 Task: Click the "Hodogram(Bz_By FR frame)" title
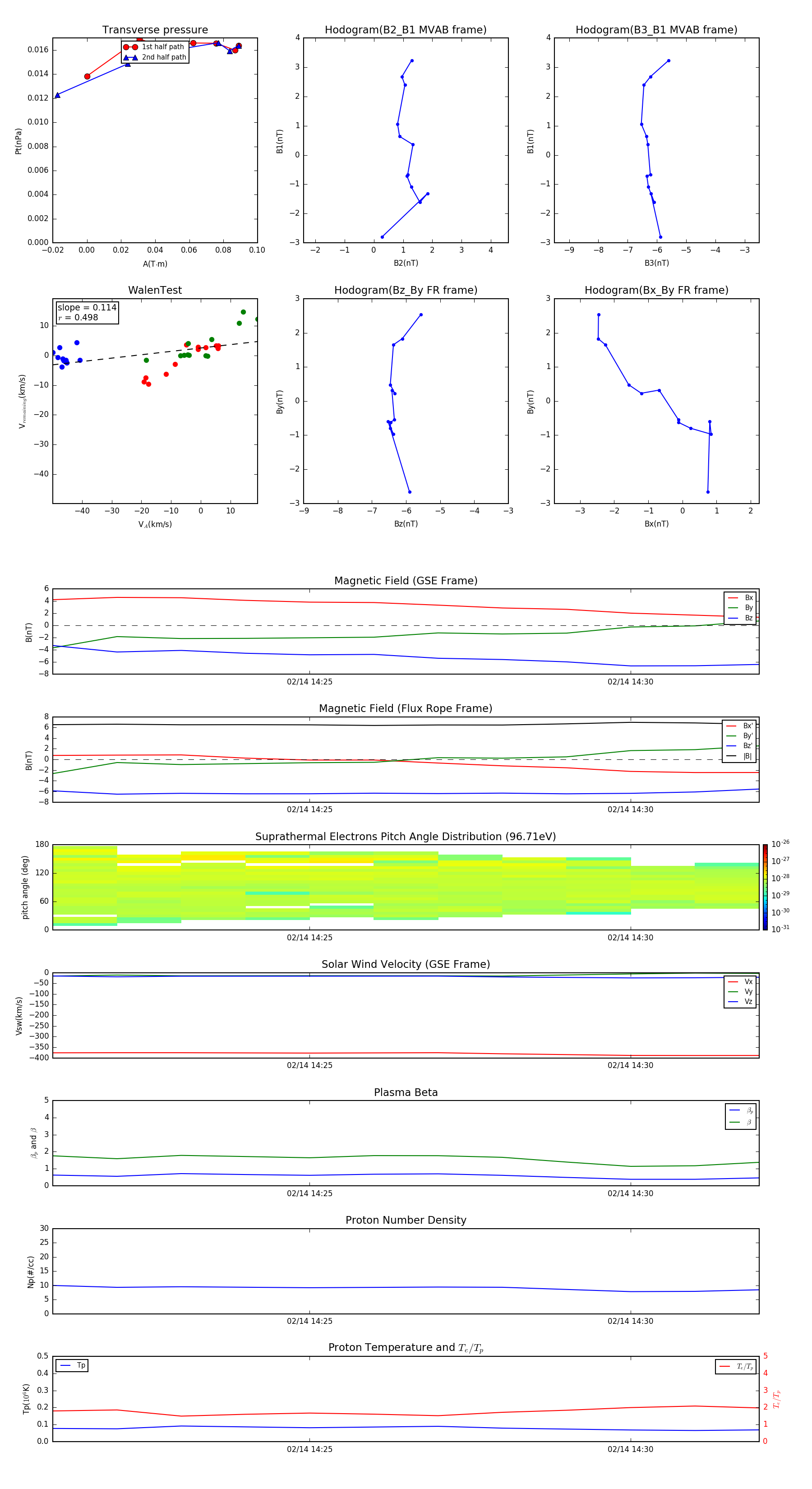click(406, 290)
